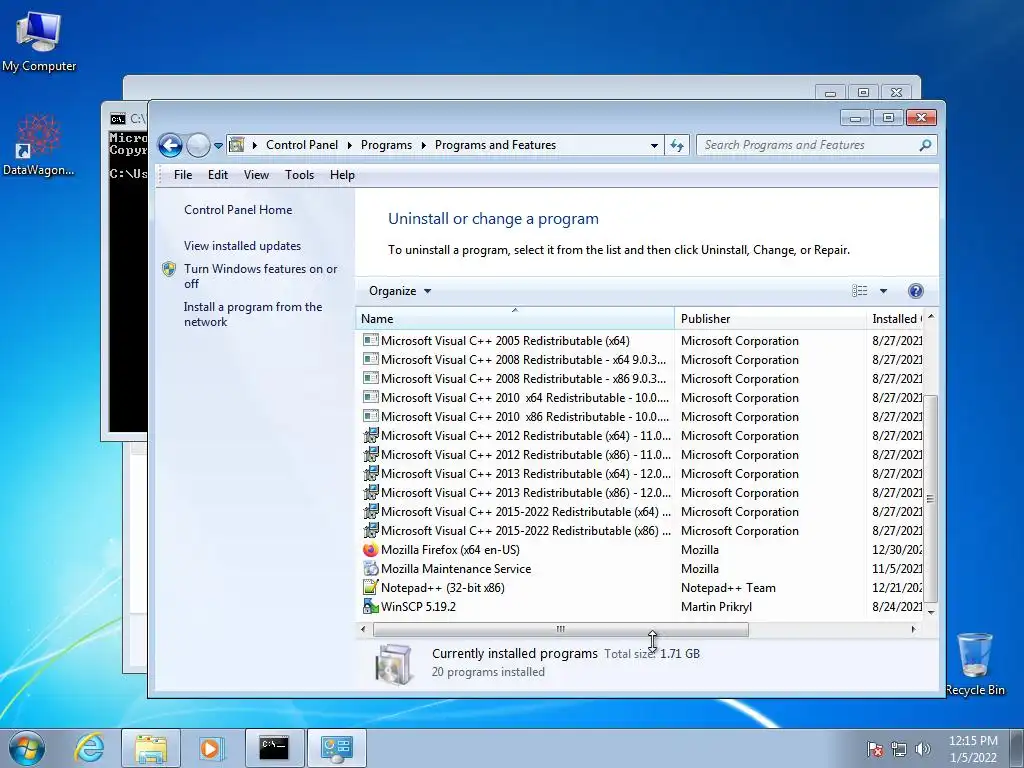Select Visual C++ 2008 x64 9.0.3 icon

pos(370,359)
